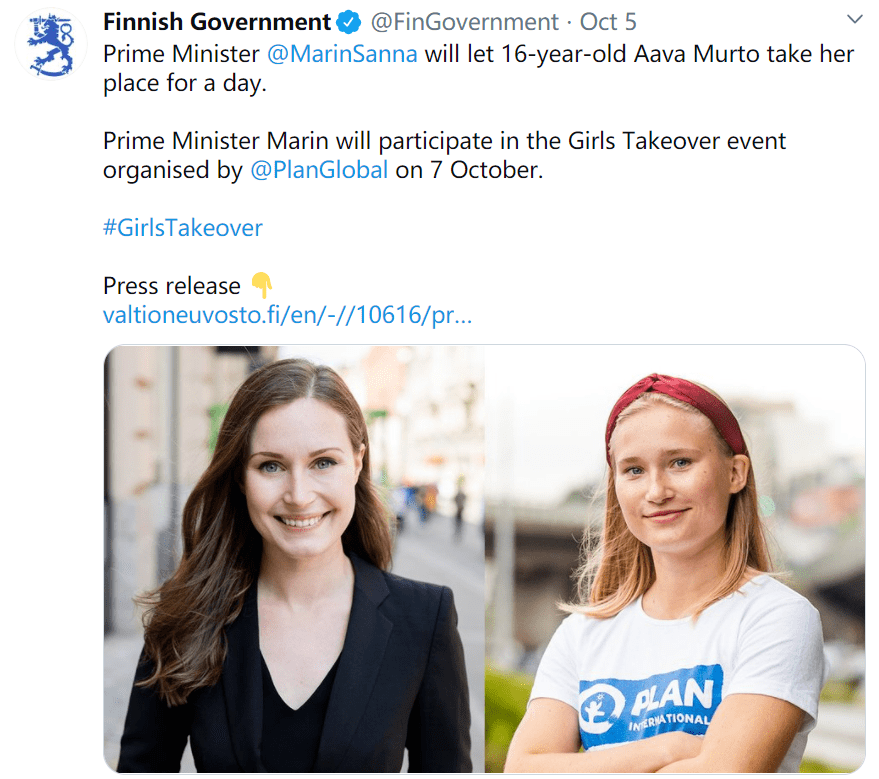Click the pointing down hand emoji
This screenshot has width=879, height=779.
pyautogui.click(x=261, y=286)
